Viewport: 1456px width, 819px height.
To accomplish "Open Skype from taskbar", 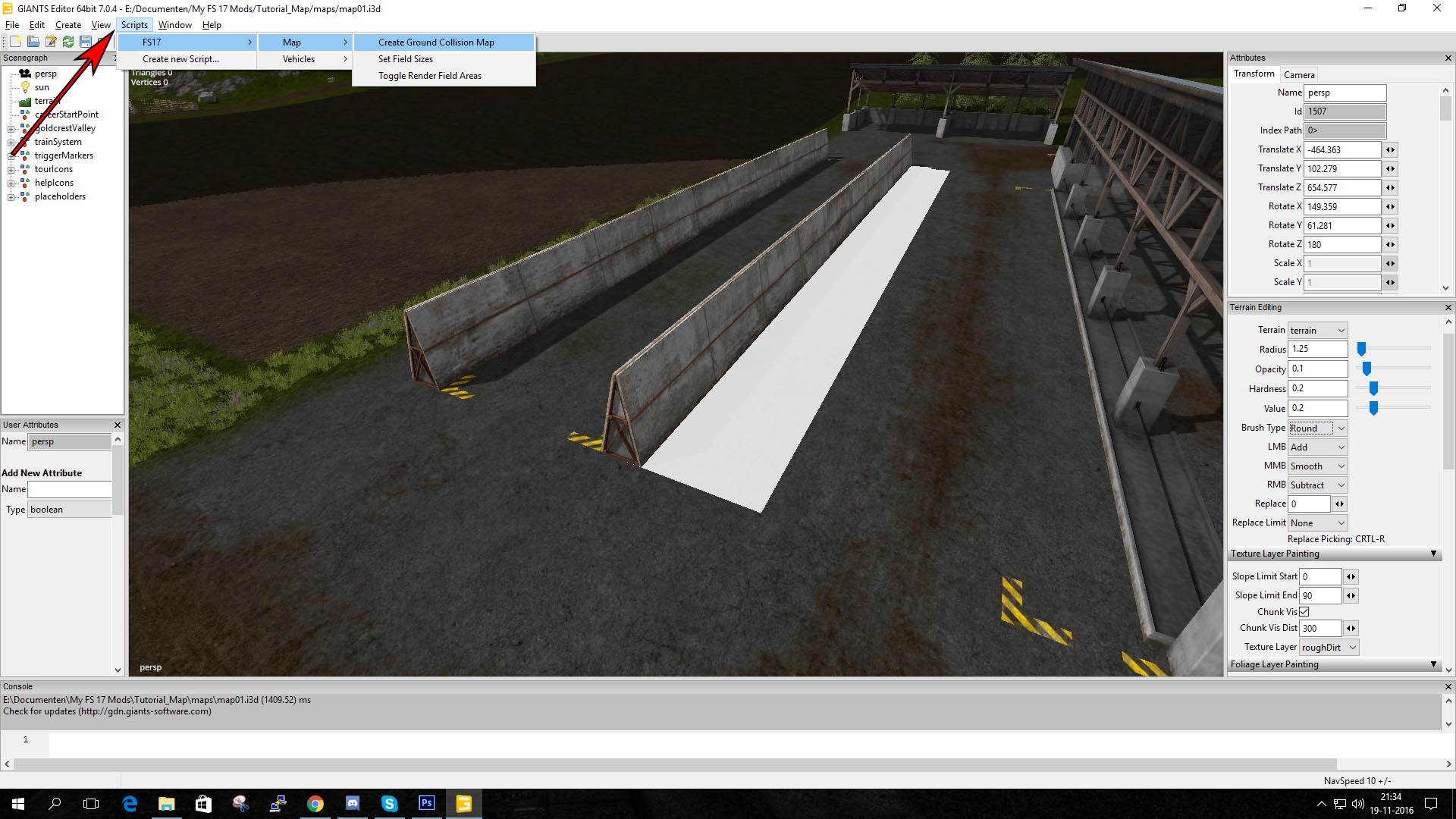I will click(x=390, y=804).
